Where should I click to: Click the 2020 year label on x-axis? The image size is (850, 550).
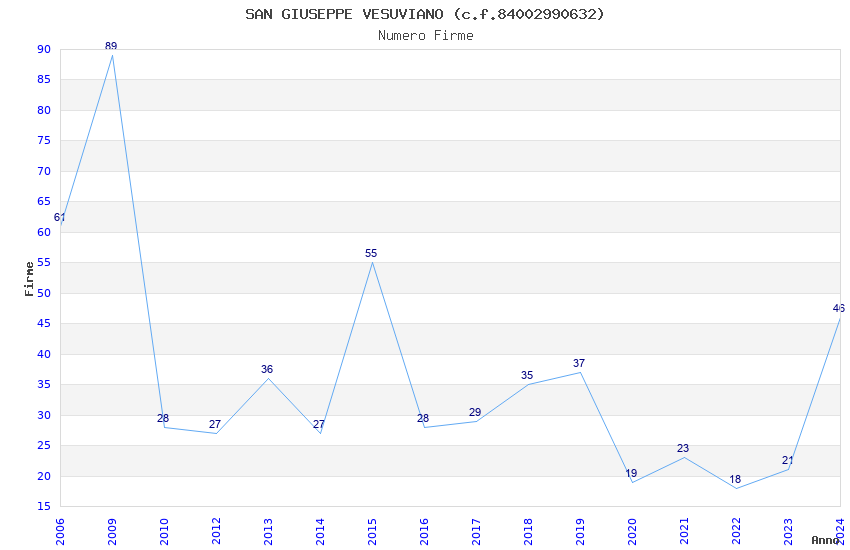pyautogui.click(x=632, y=529)
